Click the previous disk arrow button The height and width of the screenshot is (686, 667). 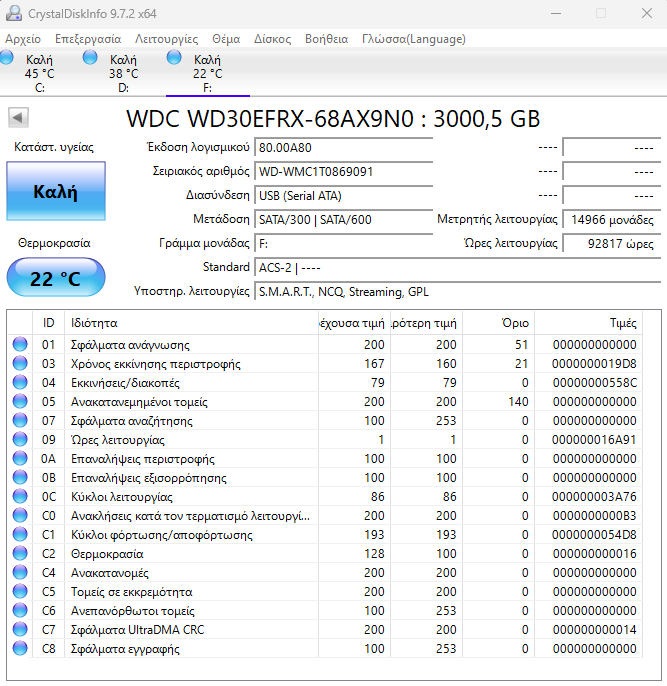click(x=18, y=118)
